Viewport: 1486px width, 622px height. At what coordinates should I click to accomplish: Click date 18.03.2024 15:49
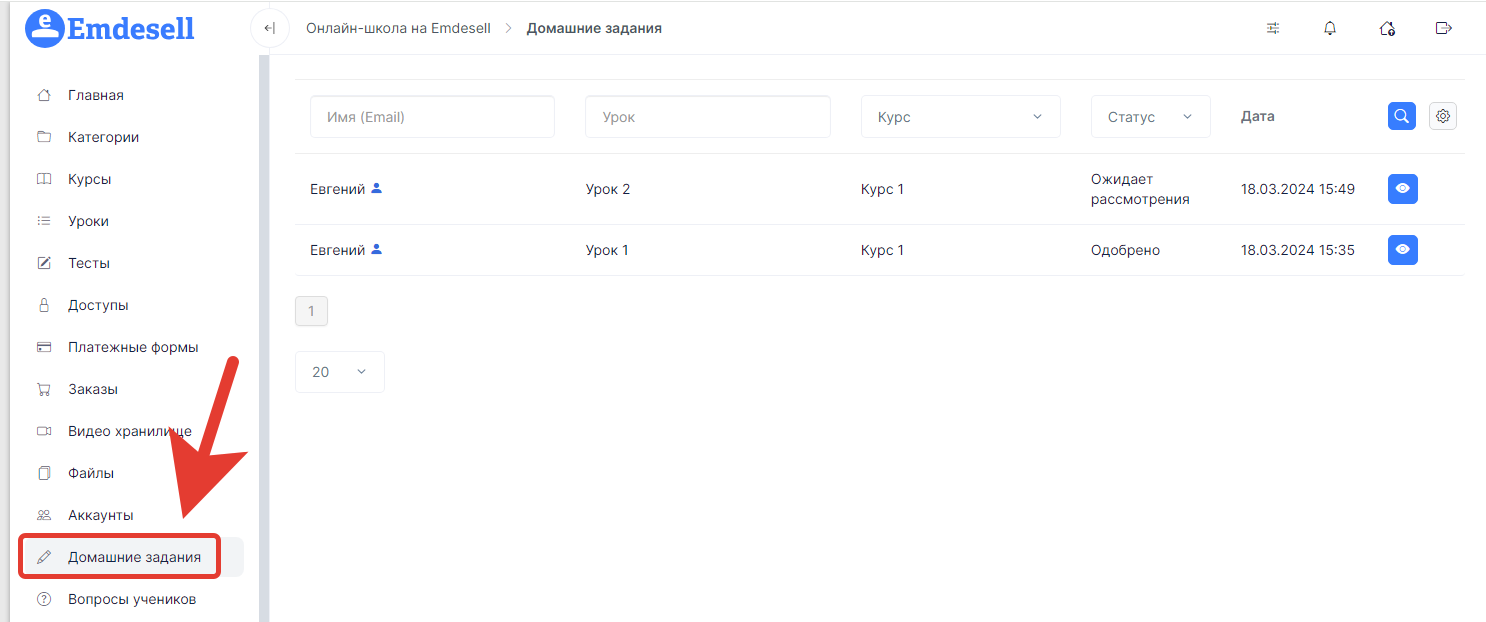click(1298, 189)
